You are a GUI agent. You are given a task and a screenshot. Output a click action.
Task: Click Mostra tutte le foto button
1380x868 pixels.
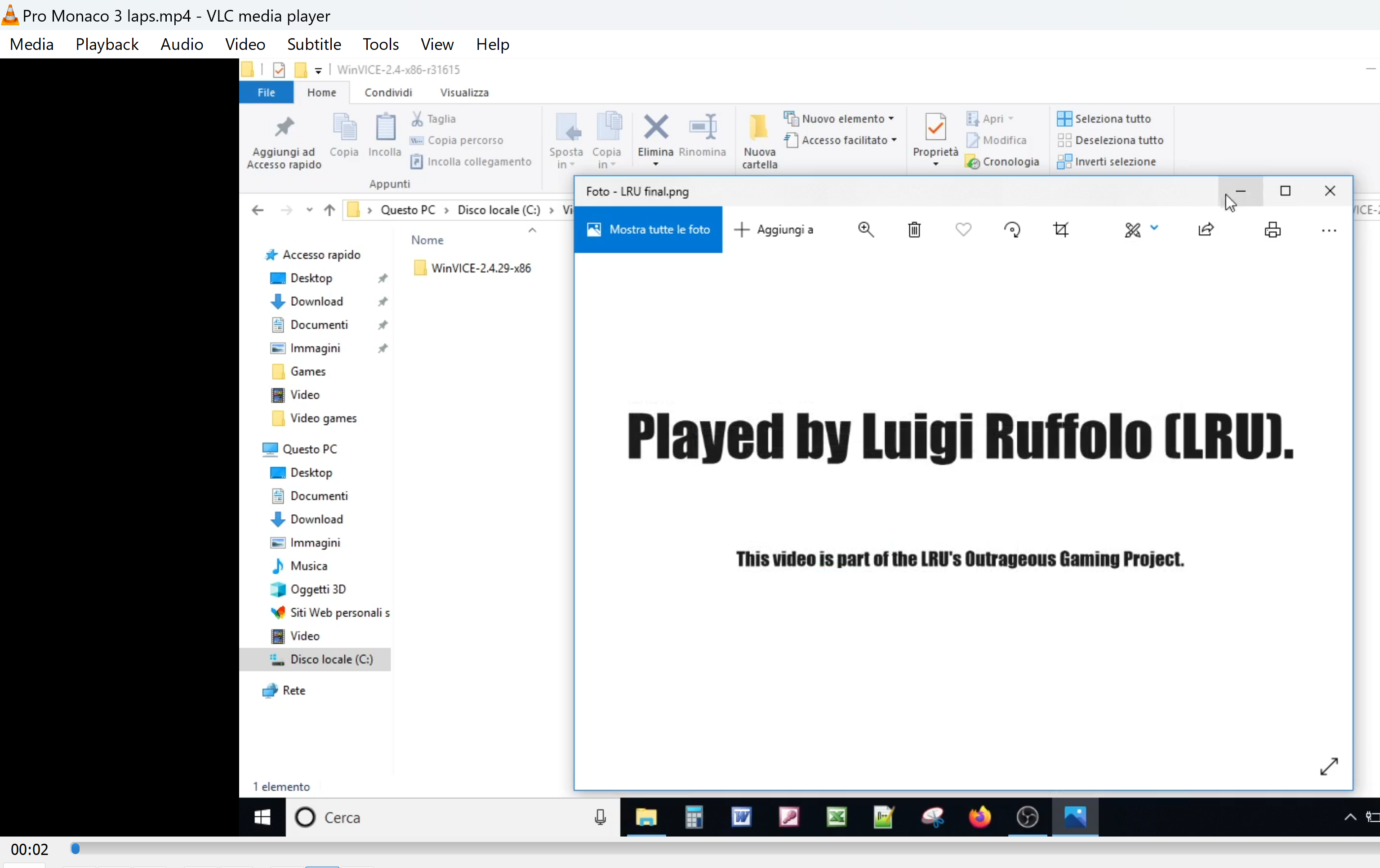tap(648, 230)
